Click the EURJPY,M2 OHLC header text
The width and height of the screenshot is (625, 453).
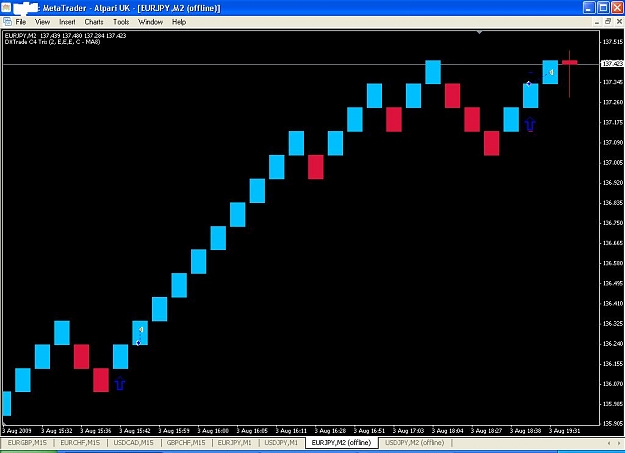65,35
